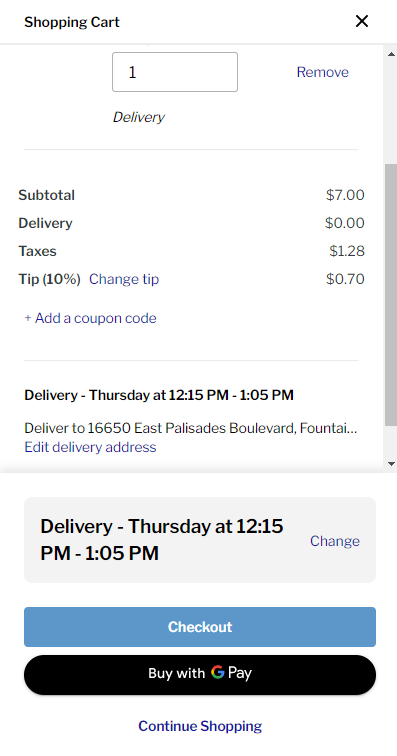Image resolution: width=397 pixels, height=756 pixels.
Task: Click the scrollbar up arrow
Action: [x=391, y=54]
